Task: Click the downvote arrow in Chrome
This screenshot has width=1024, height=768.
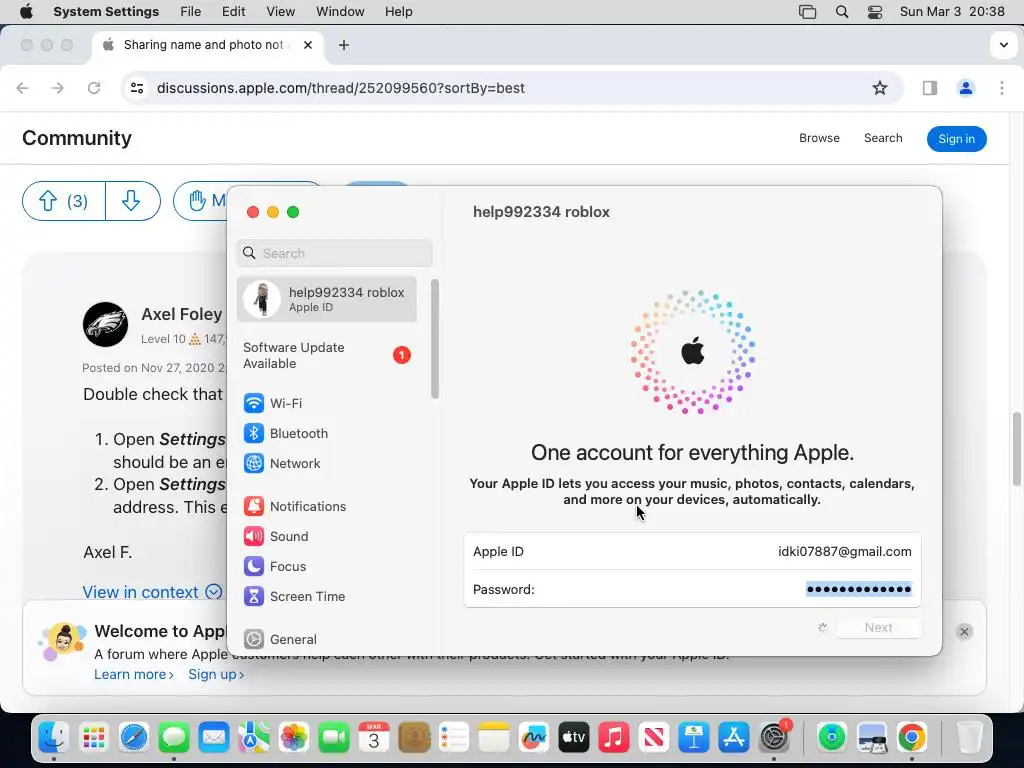Action: (133, 201)
